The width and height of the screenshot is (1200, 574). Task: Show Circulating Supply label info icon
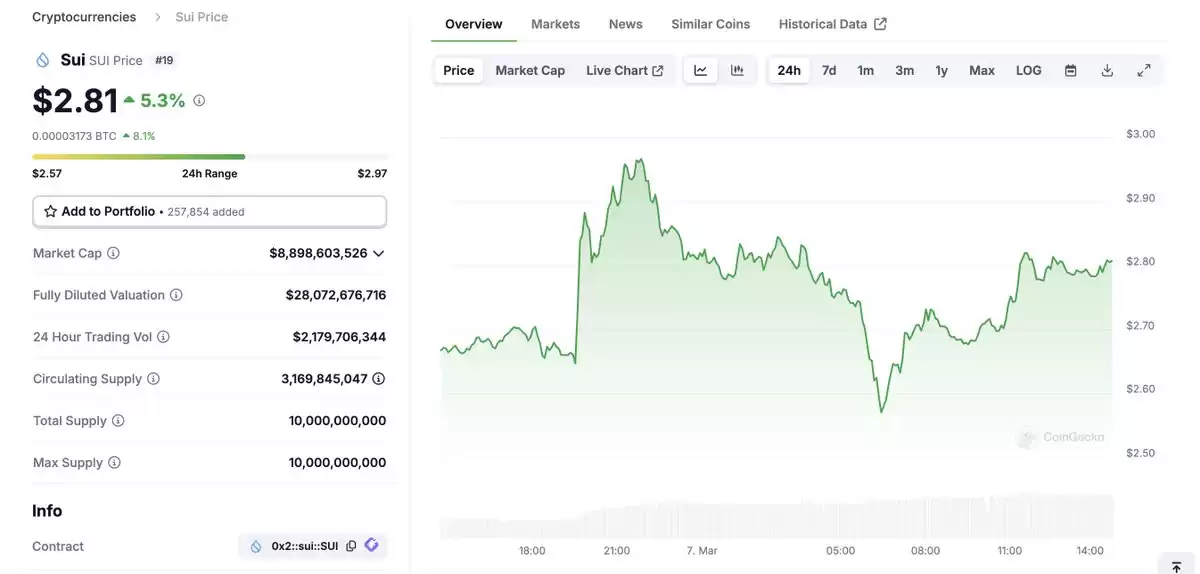click(153, 379)
